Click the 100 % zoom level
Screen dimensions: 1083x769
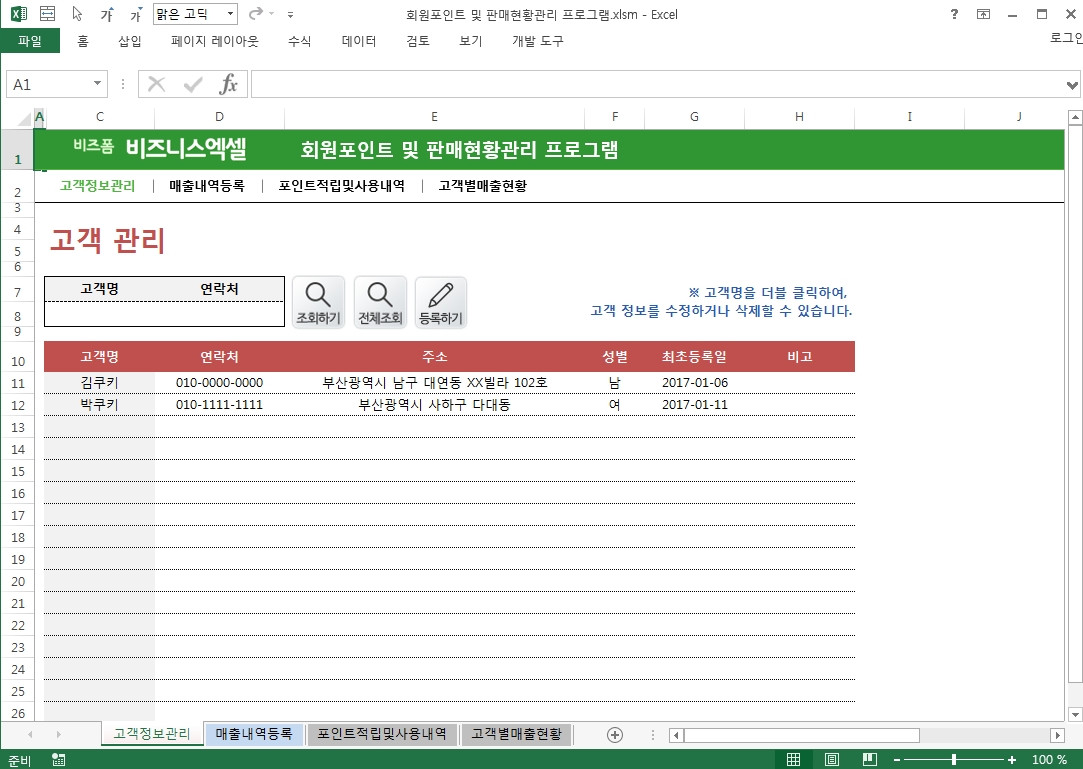[1049, 760]
